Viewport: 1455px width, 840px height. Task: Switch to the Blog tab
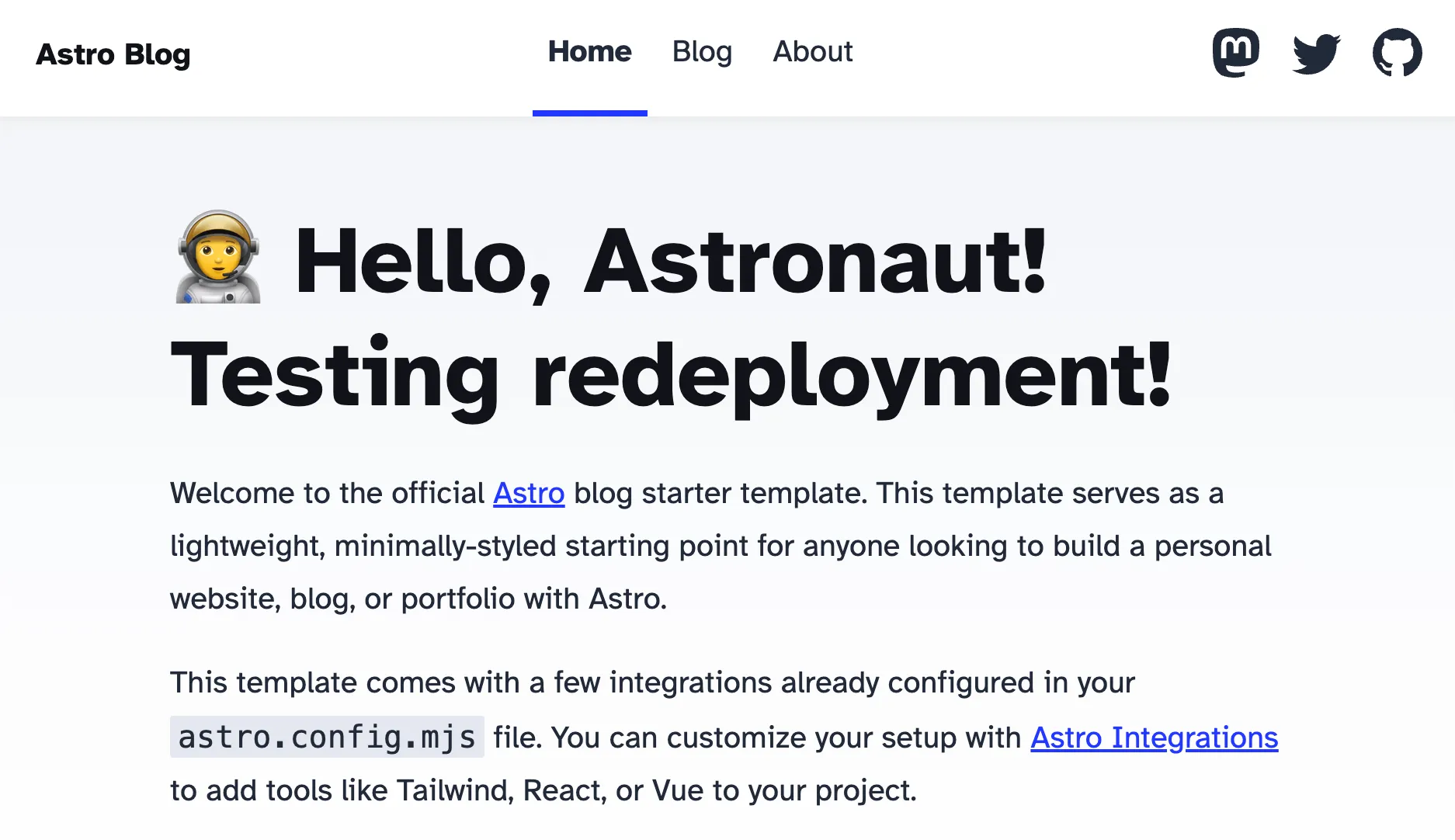(702, 51)
